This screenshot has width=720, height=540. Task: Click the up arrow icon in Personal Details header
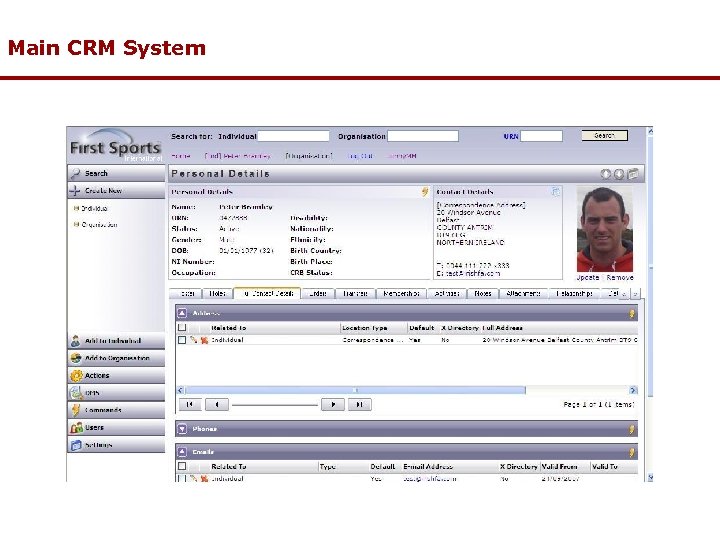(606, 174)
